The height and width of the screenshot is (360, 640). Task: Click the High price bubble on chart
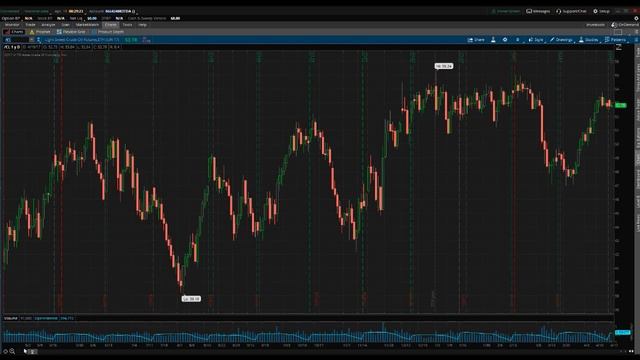pyautogui.click(x=444, y=66)
